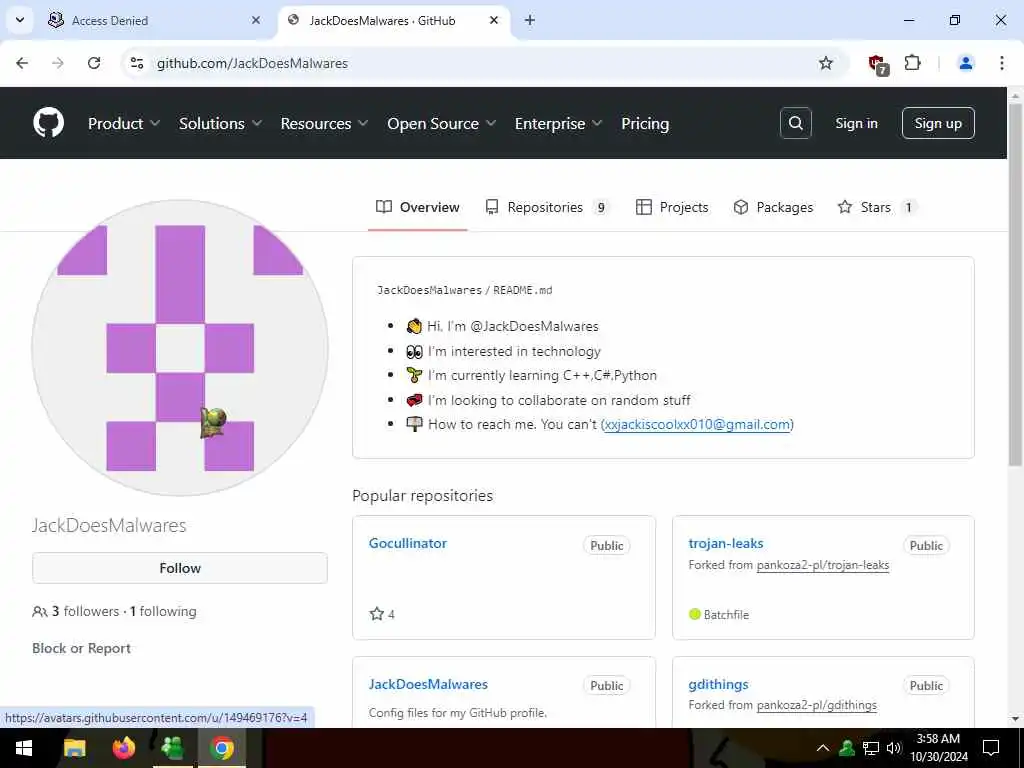Open the volume control in system tray
Image resolution: width=1024 pixels, height=768 pixels.
pyautogui.click(x=893, y=748)
